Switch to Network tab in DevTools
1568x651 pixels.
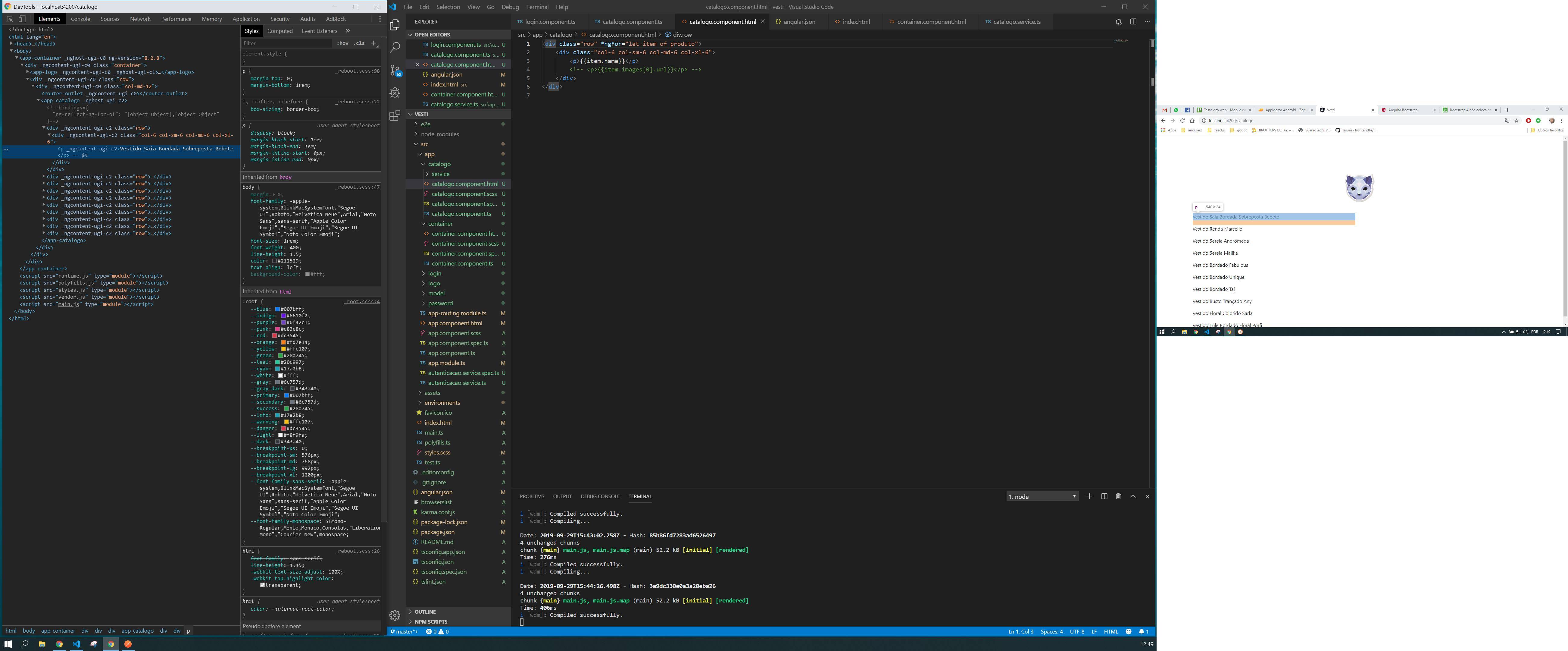[140, 19]
